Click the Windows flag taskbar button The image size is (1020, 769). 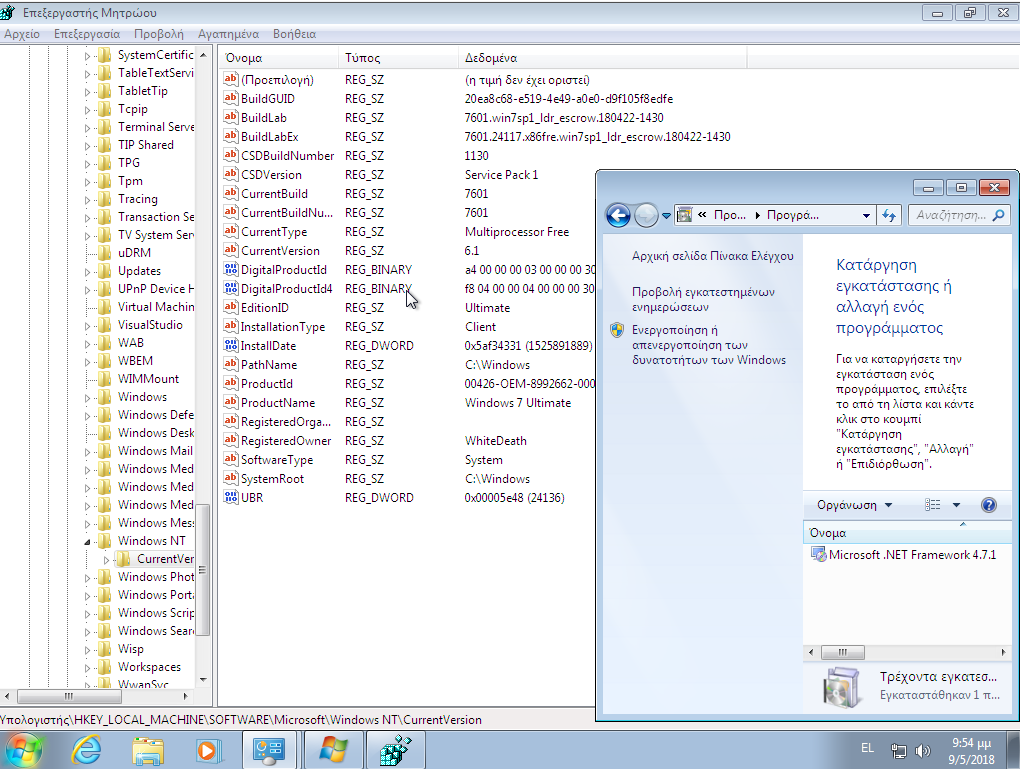tap(333, 750)
